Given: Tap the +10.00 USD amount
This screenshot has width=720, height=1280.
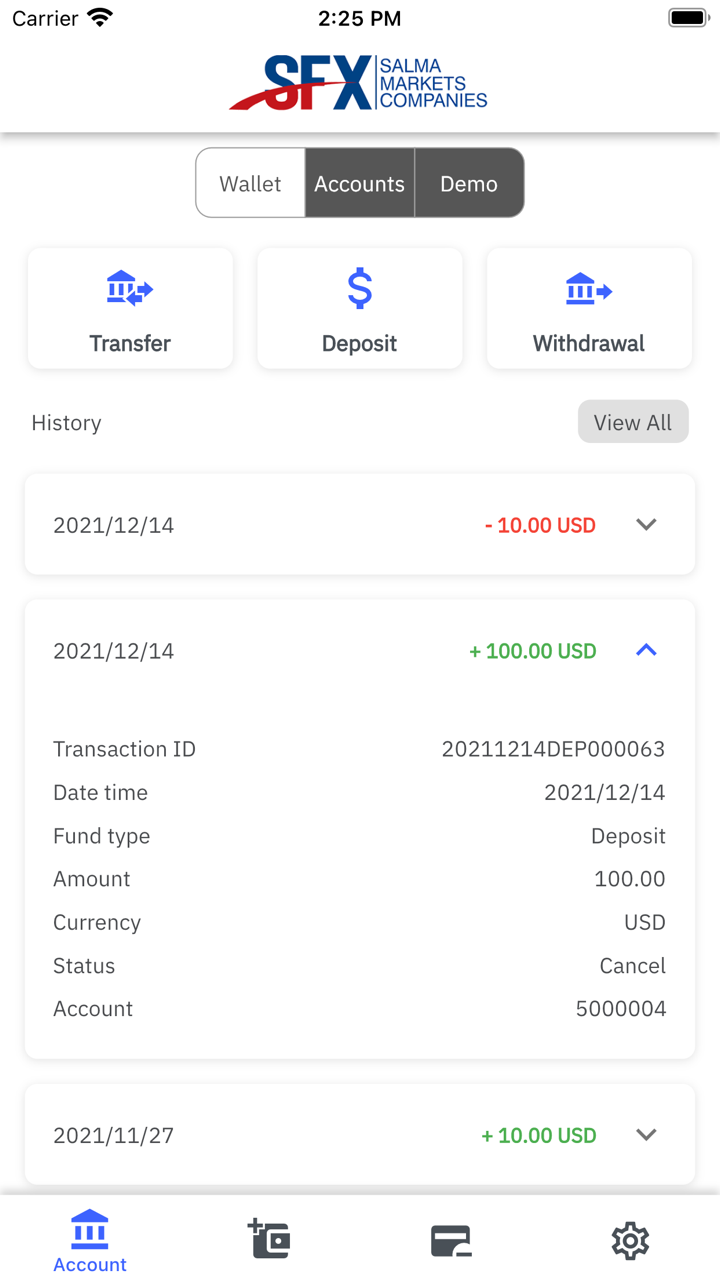Looking at the screenshot, I should (538, 1136).
